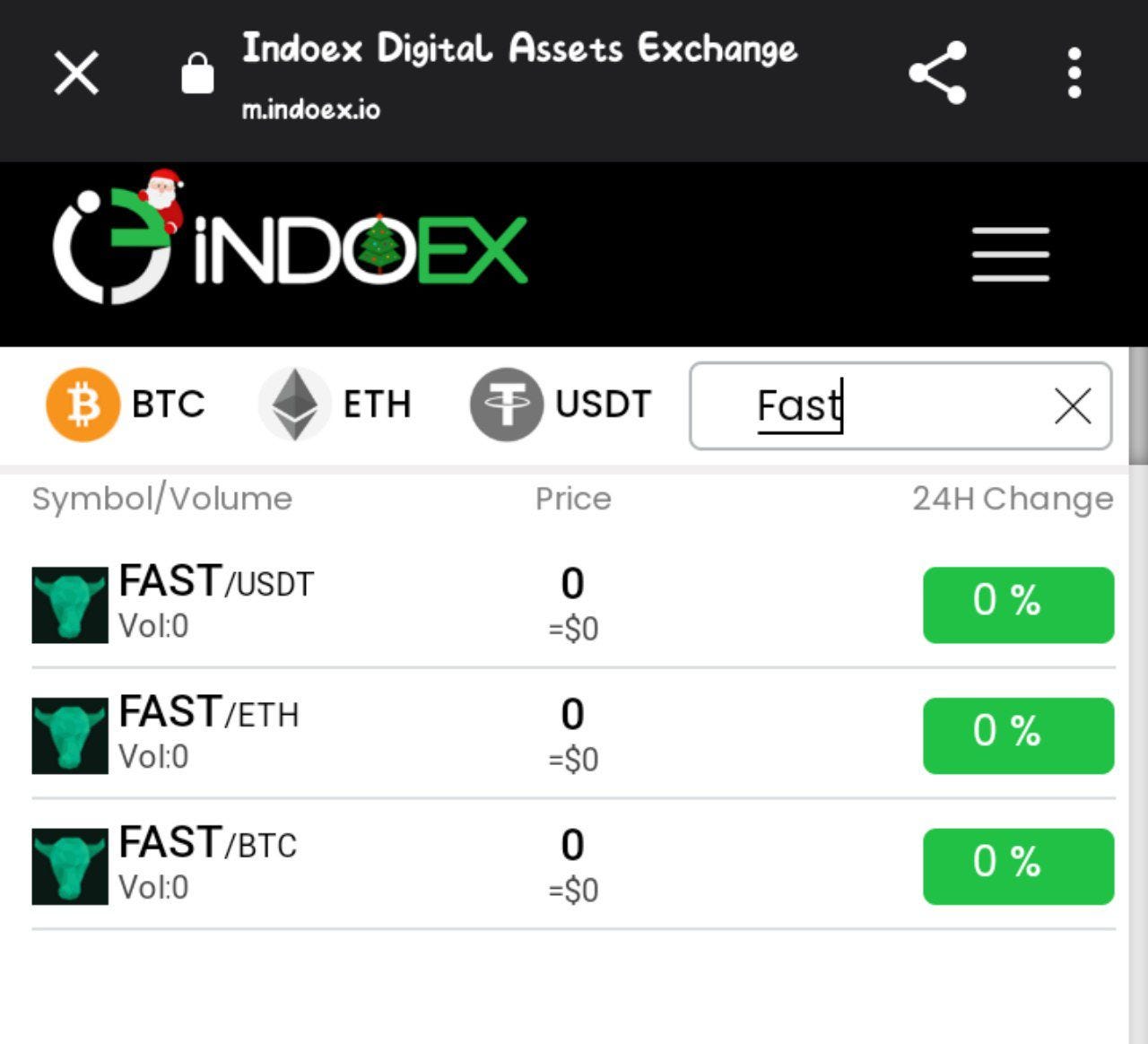Select the Ethereum diamond icon

(294, 405)
